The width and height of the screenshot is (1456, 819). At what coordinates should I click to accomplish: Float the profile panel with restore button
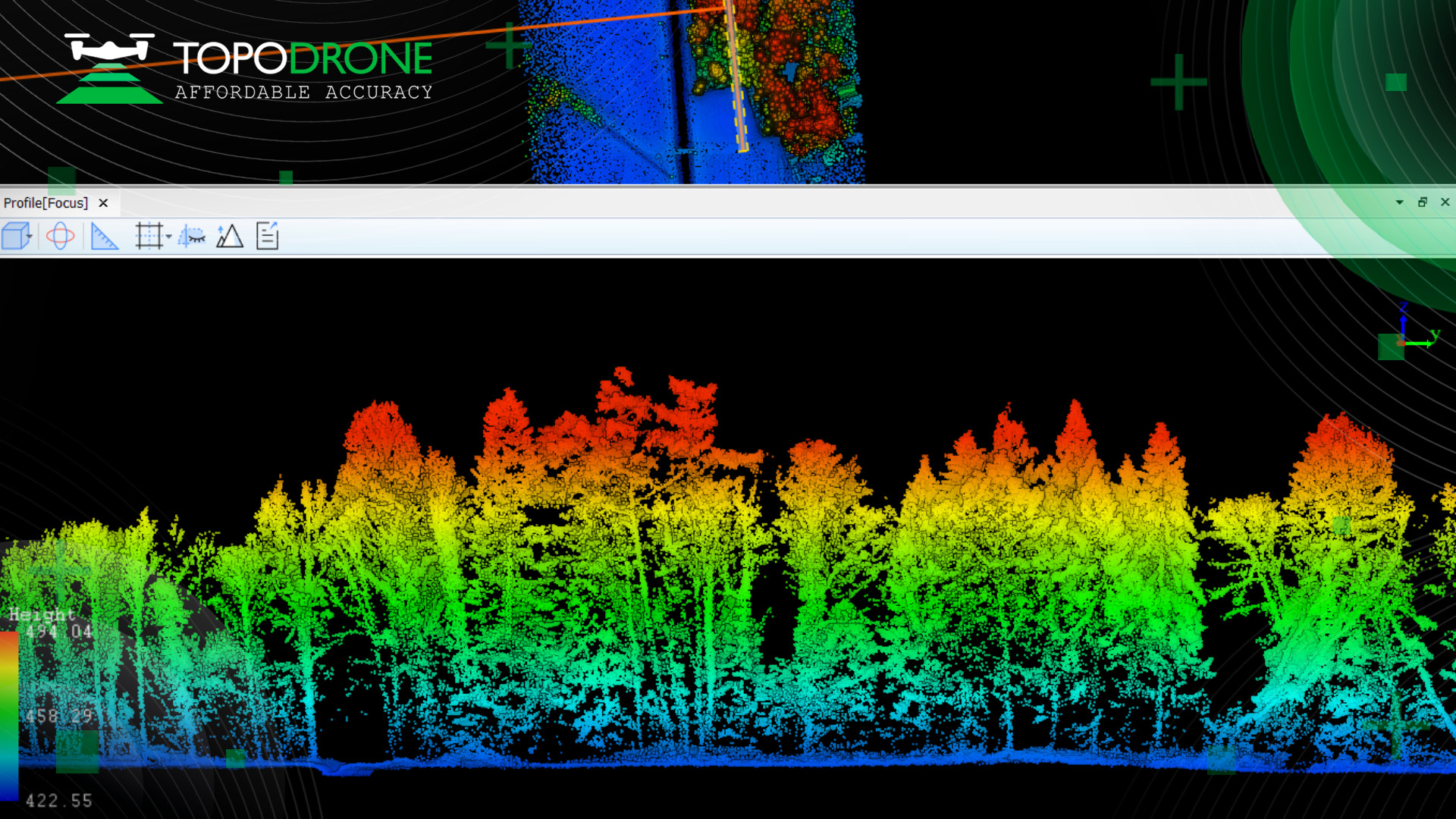coord(1423,202)
